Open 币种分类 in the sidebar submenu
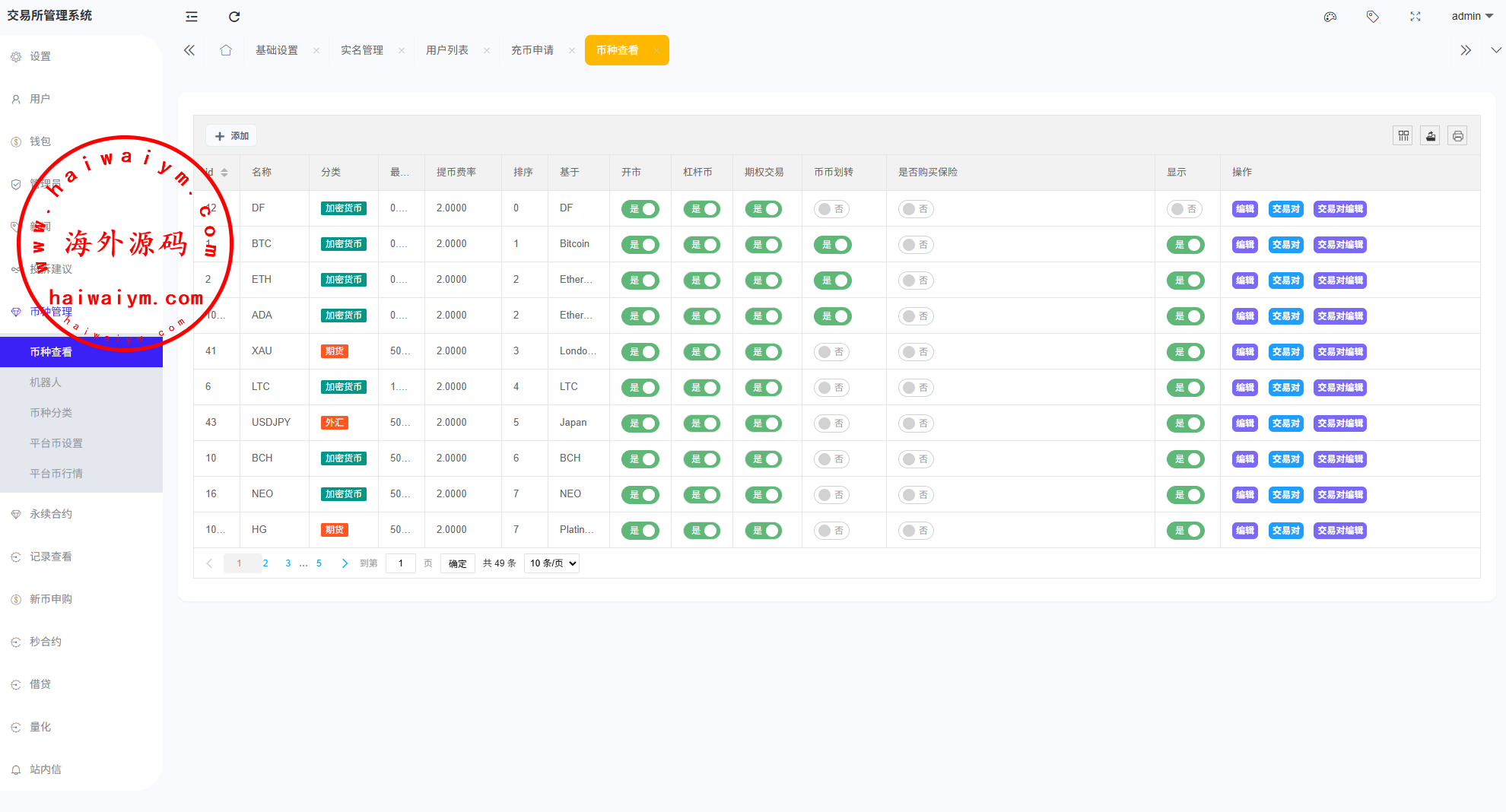Viewport: 1506px width, 812px height. click(51, 413)
